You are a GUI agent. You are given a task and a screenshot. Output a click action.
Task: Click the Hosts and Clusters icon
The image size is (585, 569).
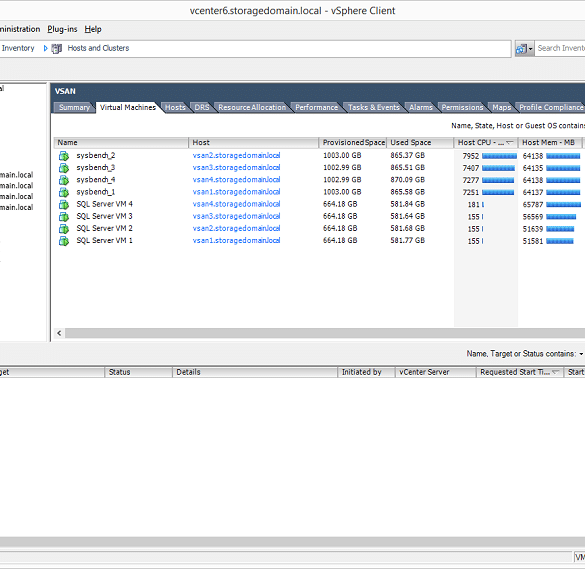click(57, 49)
